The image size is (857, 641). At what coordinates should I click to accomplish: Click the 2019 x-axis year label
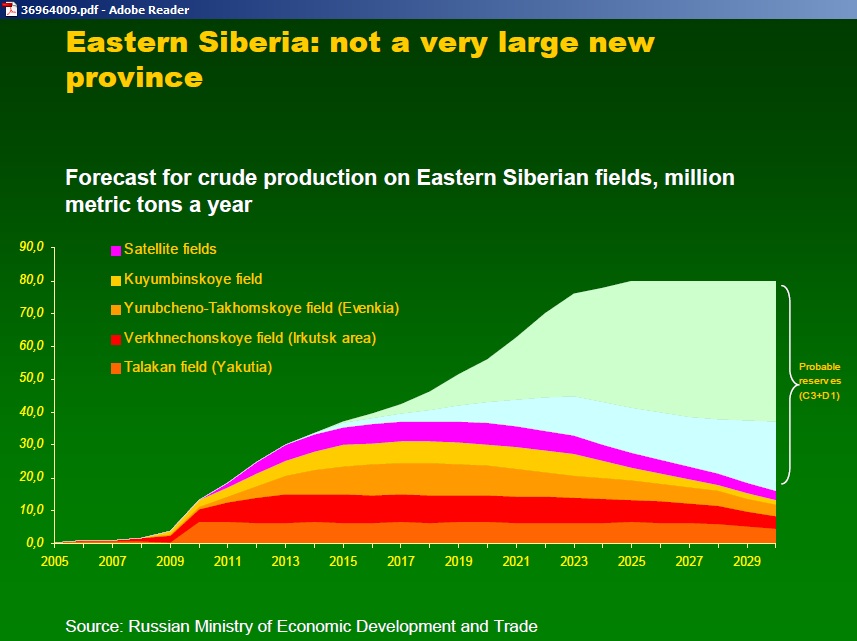point(459,561)
